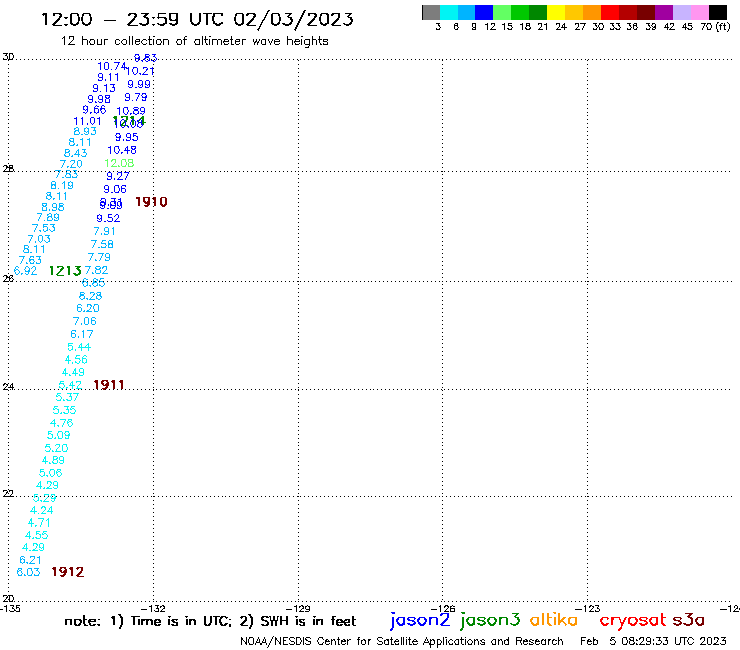The height and width of the screenshot is (650, 740).
Task: Select the altika satellite legend label
Action: click(x=554, y=620)
